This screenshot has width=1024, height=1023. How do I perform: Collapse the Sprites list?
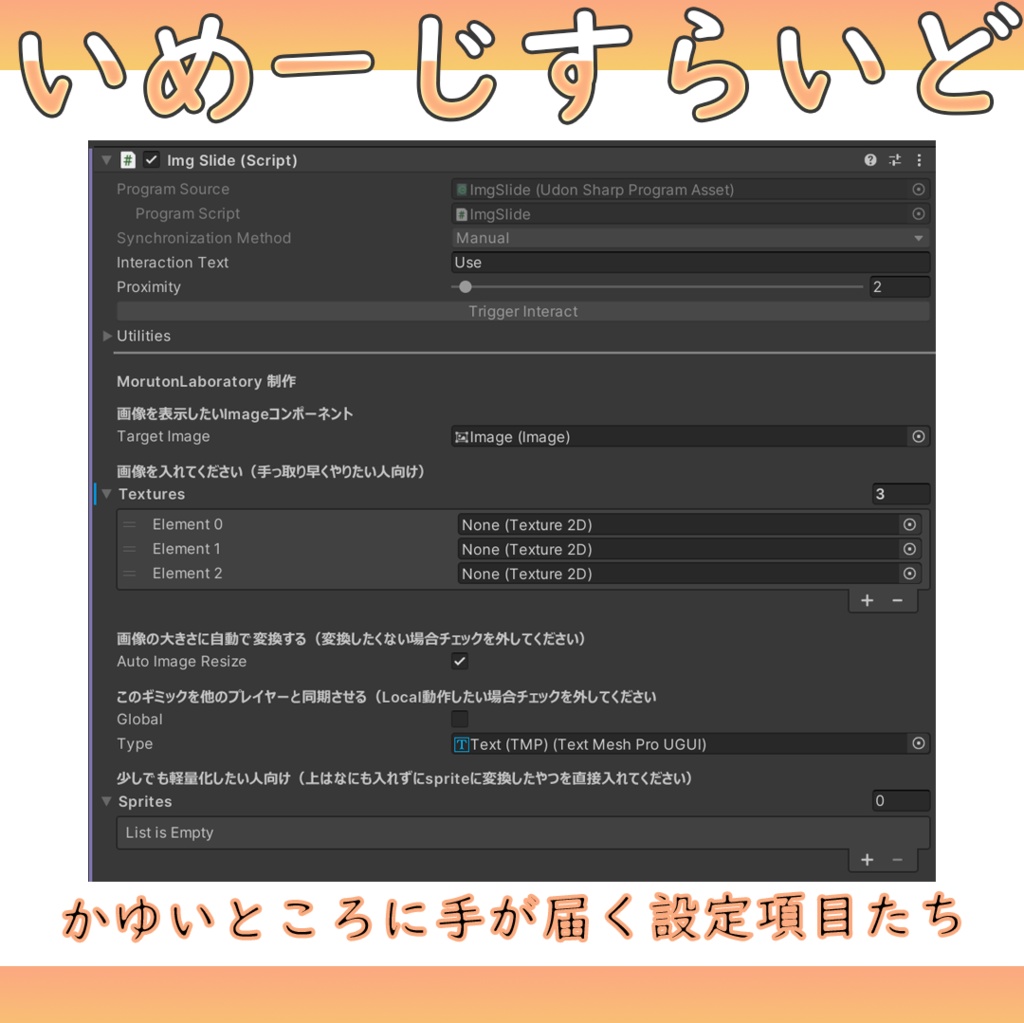coord(106,800)
